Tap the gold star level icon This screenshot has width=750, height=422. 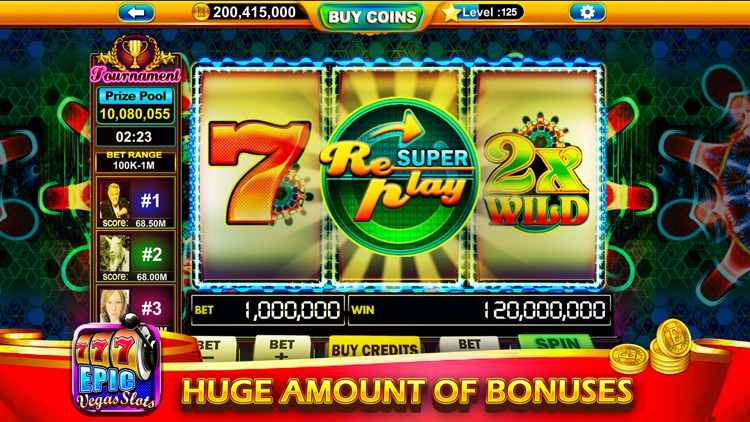coord(451,13)
